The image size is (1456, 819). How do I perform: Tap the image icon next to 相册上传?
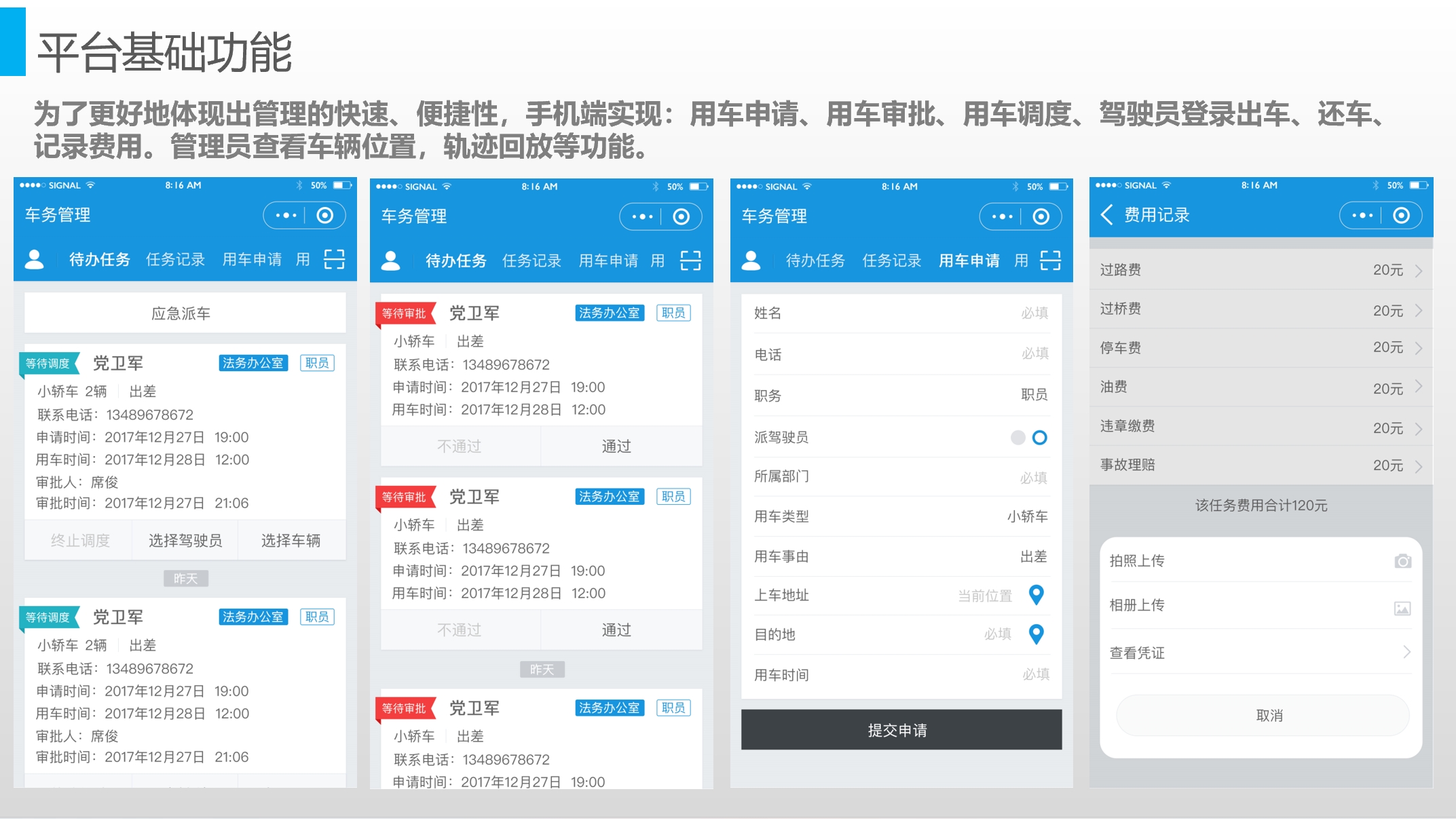point(1402,608)
